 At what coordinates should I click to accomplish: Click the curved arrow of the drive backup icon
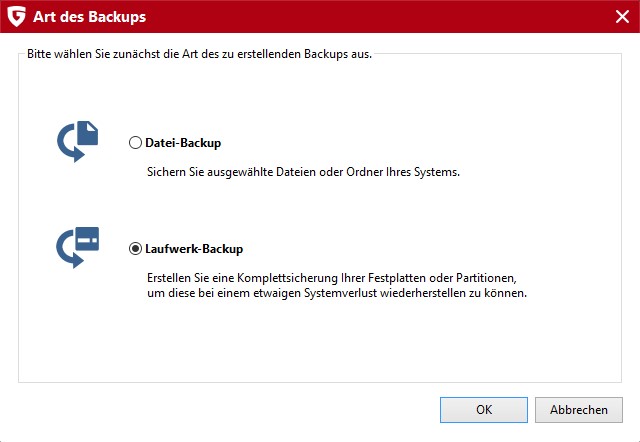pyautogui.click(x=69, y=252)
